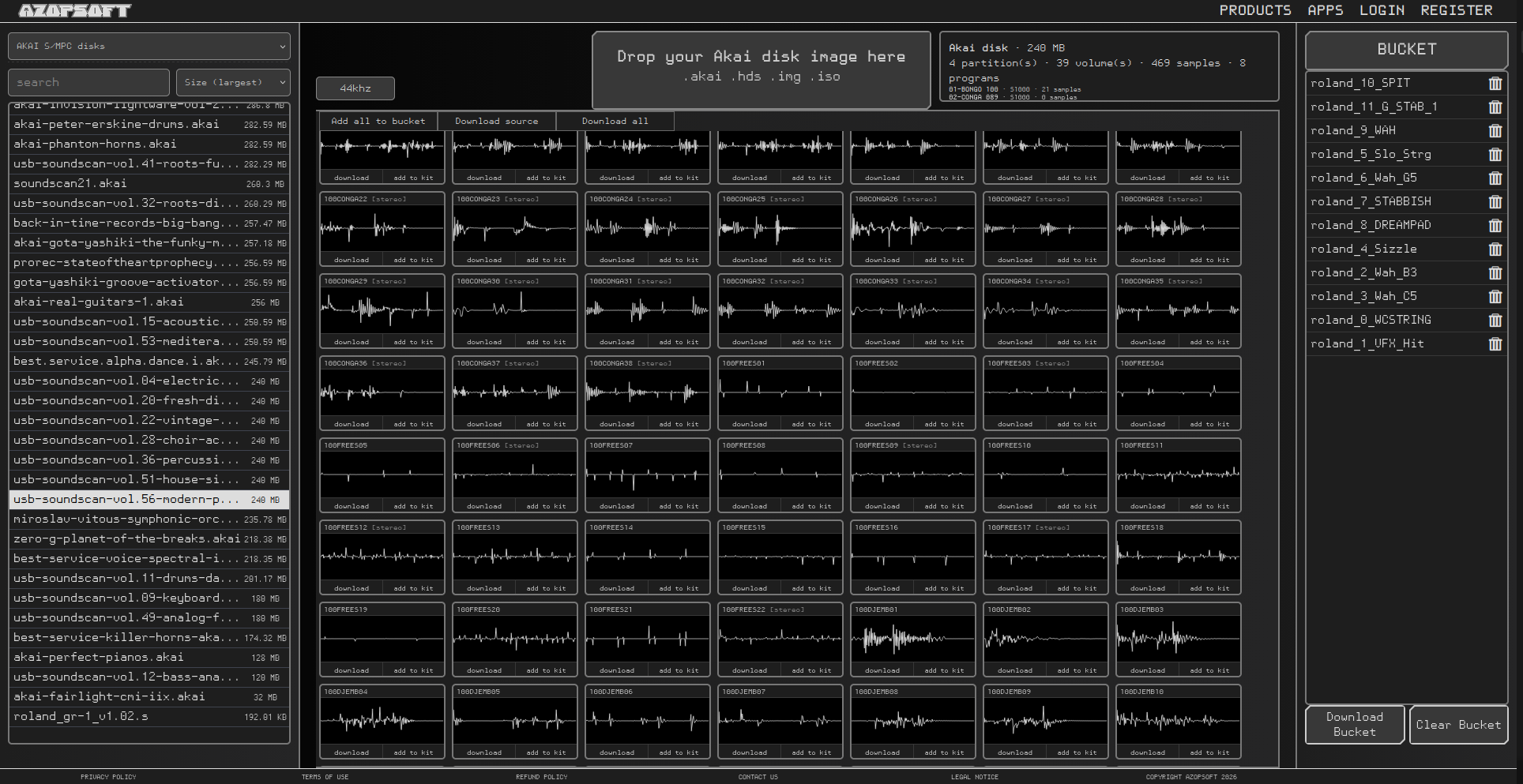Remove roland_11_G_STAB_1 using its trash icon

(1495, 107)
